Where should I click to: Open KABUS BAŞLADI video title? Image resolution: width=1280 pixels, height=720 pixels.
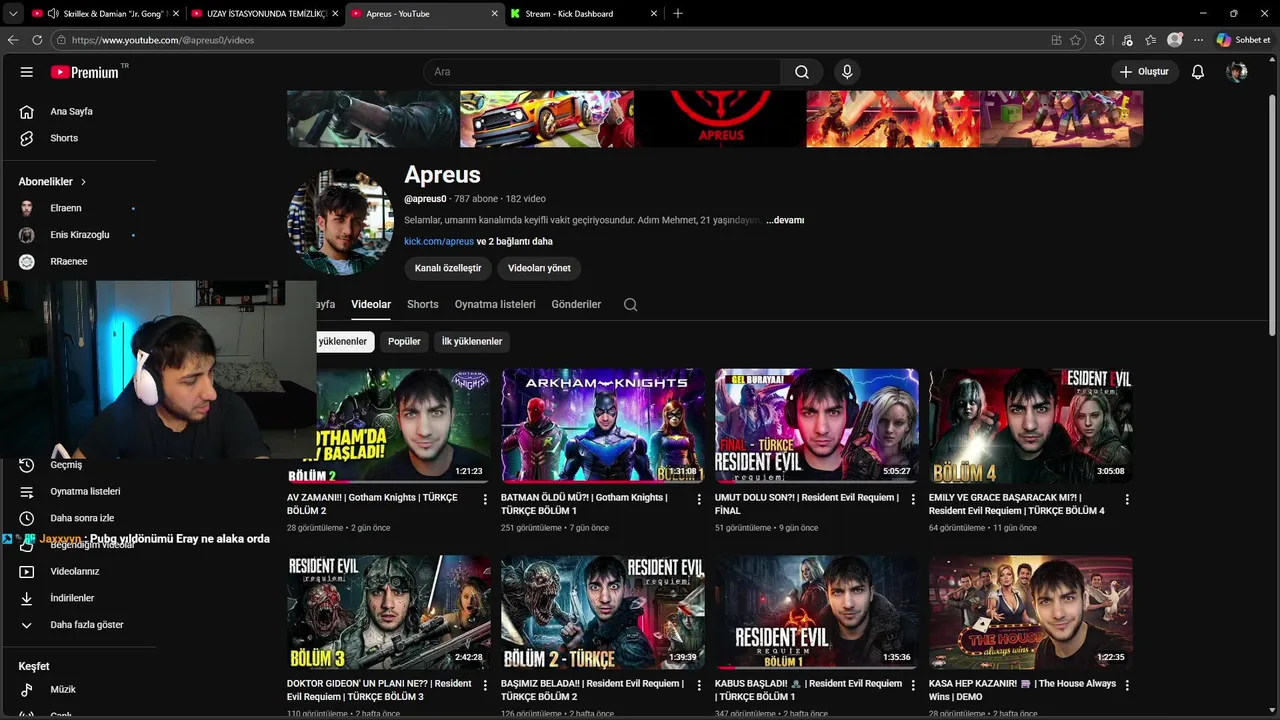pyautogui.click(x=808, y=690)
